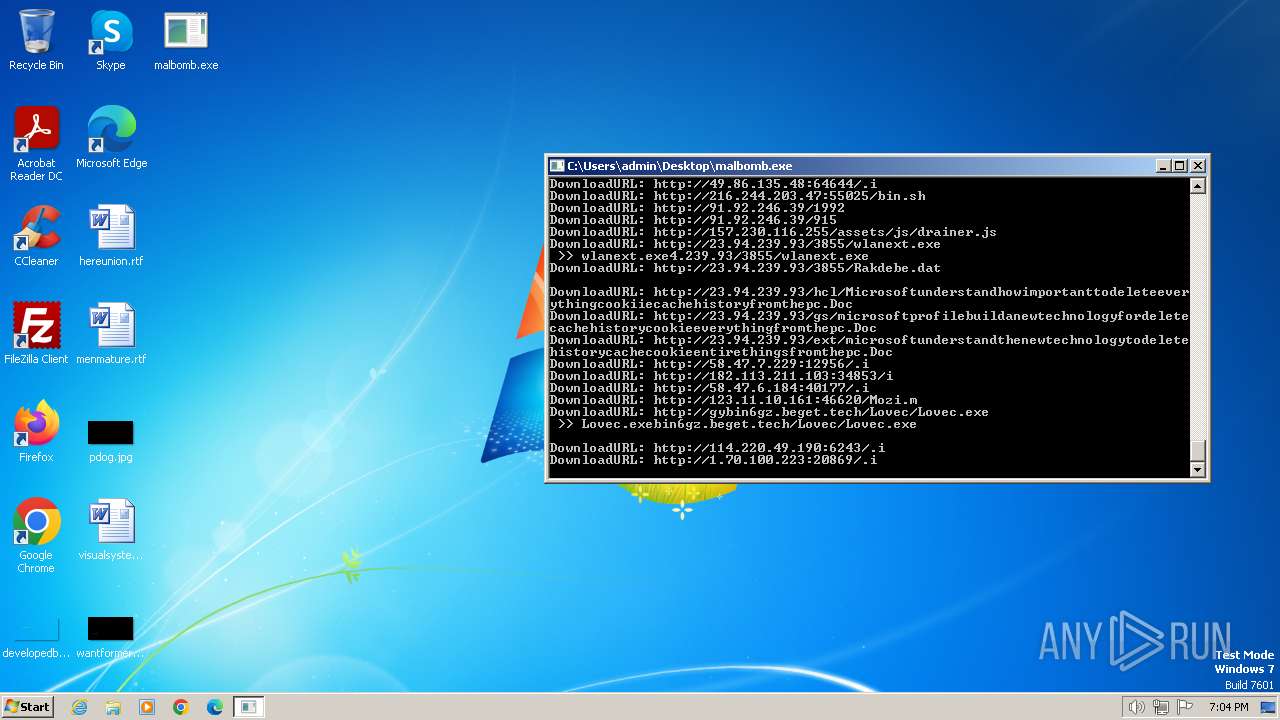This screenshot has width=1280, height=720.
Task: Click the console scrollbar down arrow
Action: pos(1197,469)
